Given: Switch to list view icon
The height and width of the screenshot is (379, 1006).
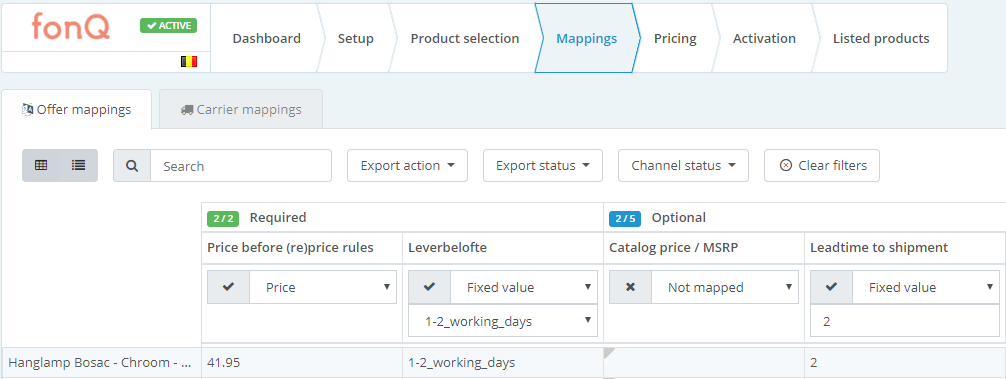Looking at the screenshot, I should 78,165.
